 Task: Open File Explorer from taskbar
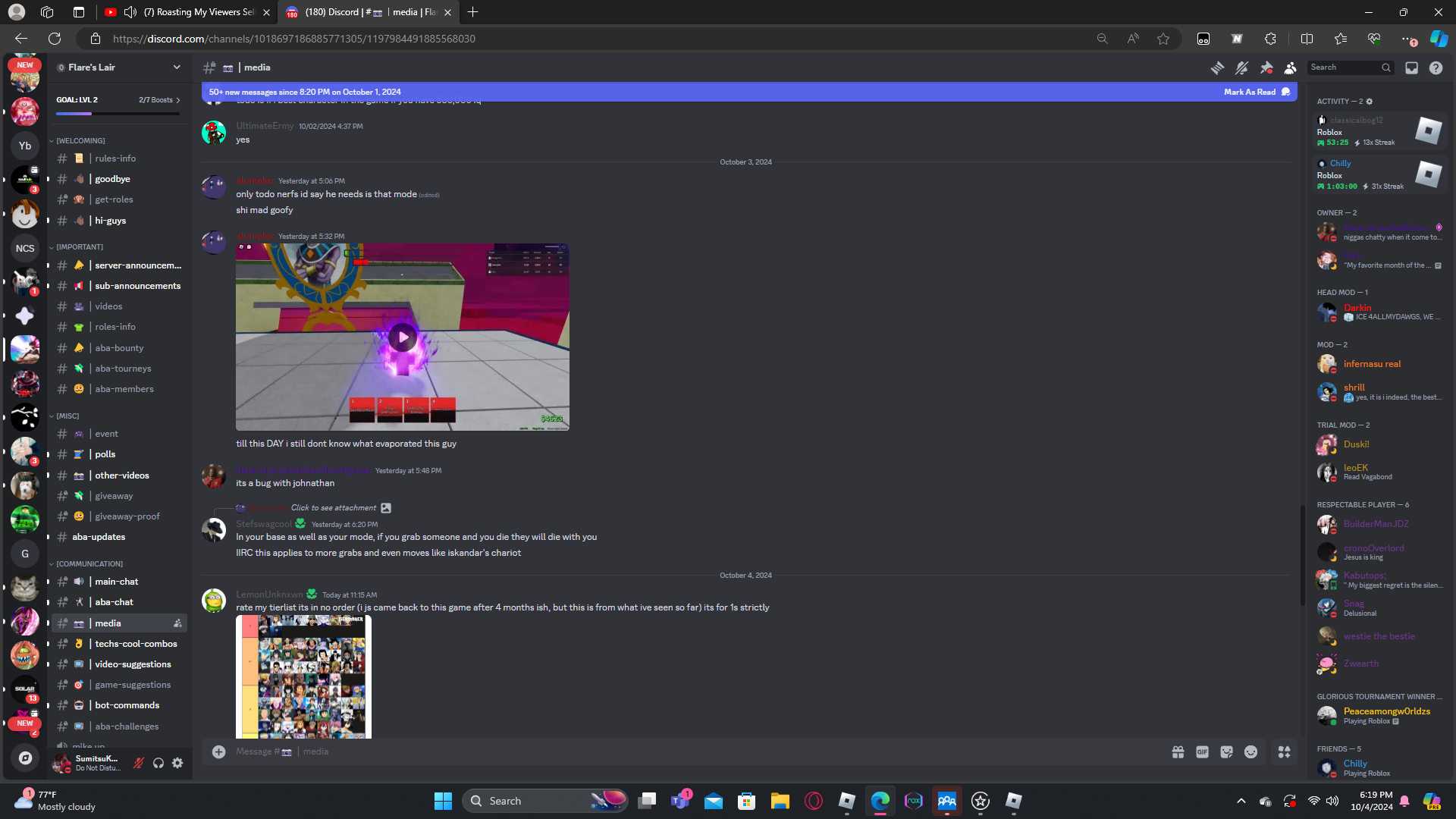pyautogui.click(x=780, y=801)
